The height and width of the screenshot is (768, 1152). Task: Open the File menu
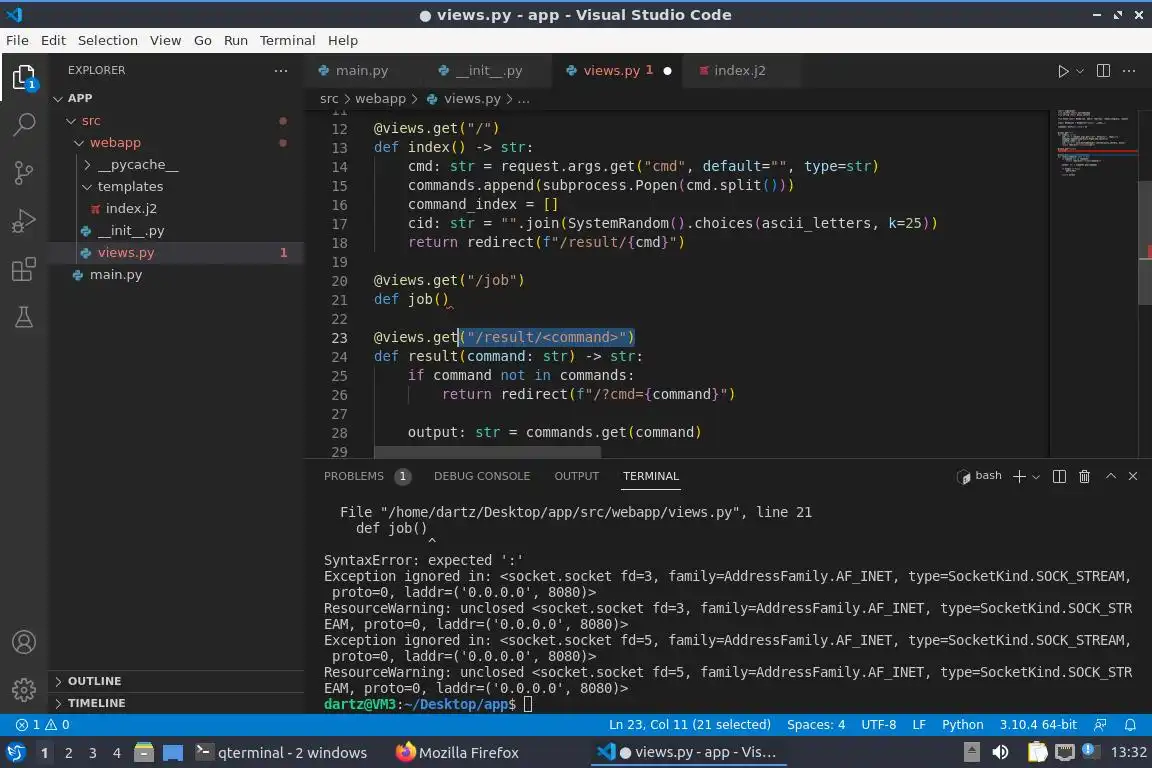click(17, 40)
